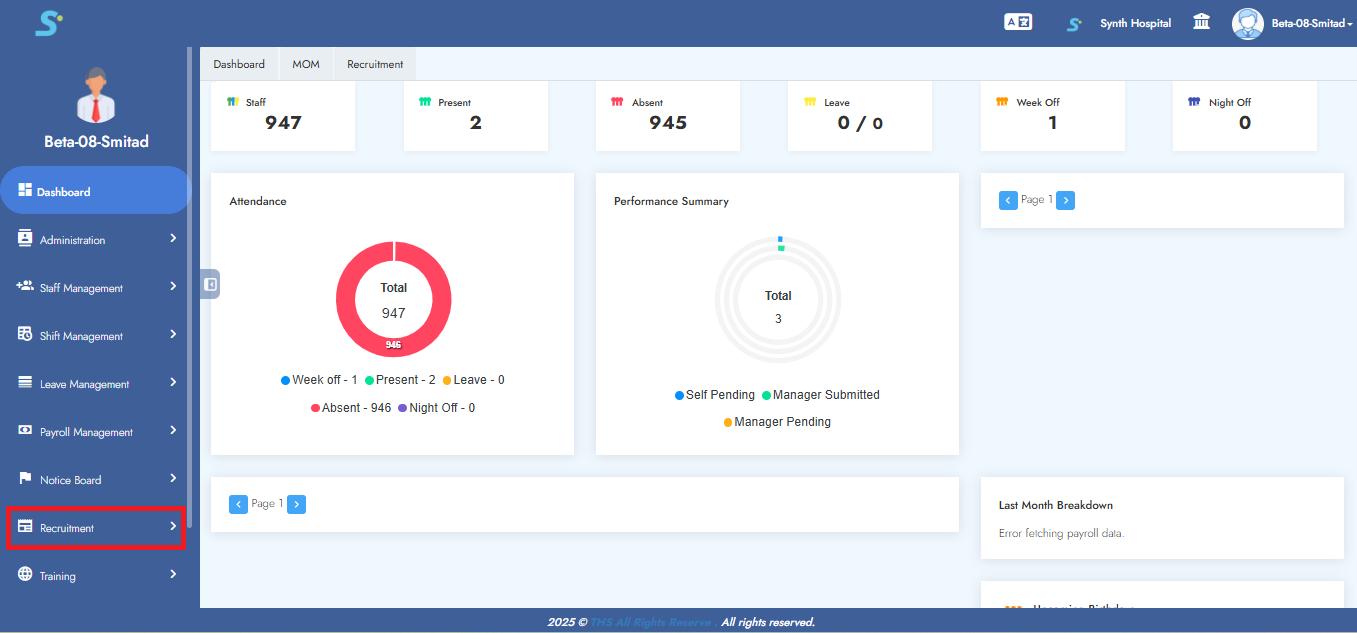Open the Beta-08-Smitad account dropdown

[1311, 23]
